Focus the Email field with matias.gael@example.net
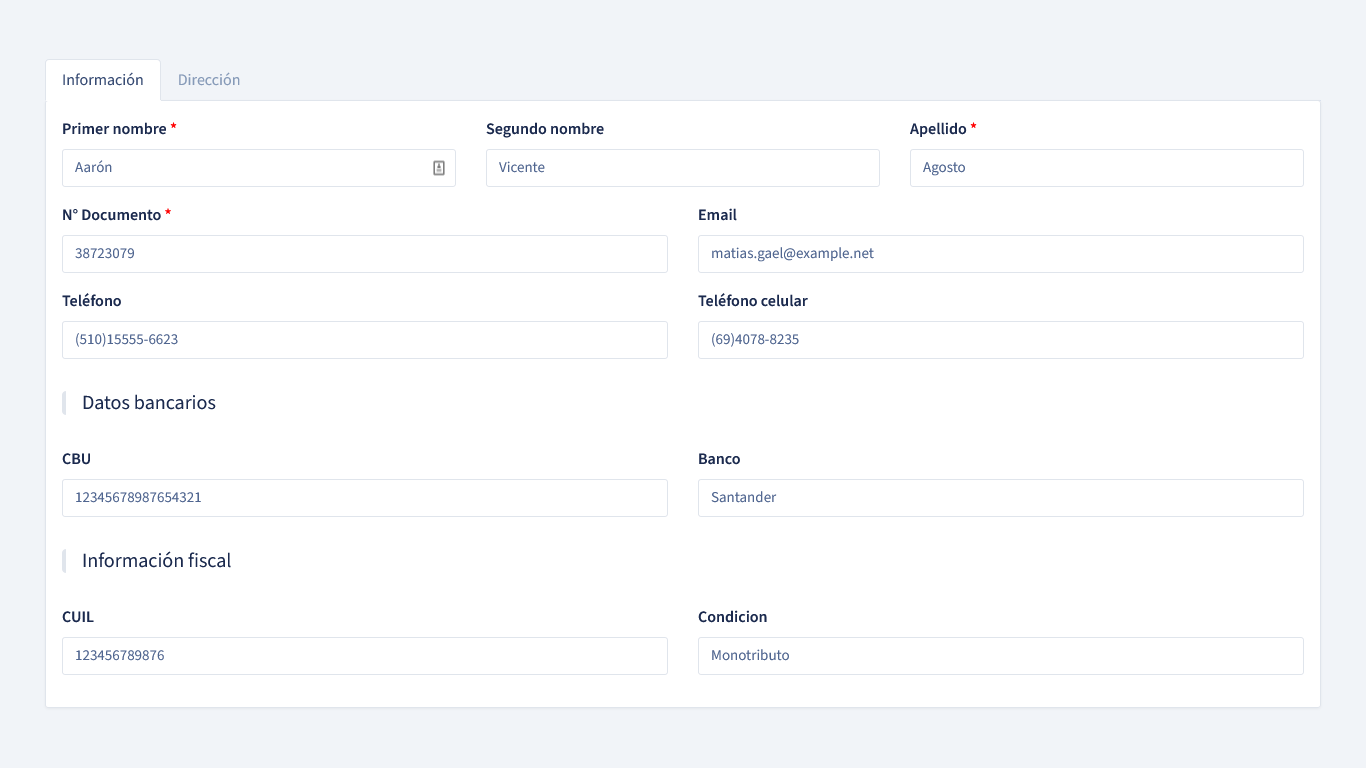1366x768 pixels. [x=1000, y=254]
